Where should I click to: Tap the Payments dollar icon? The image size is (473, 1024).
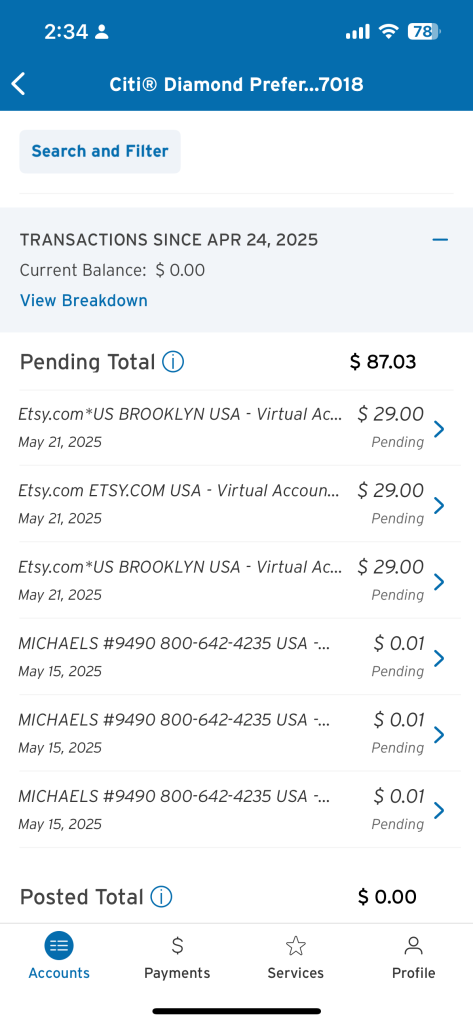(x=177, y=945)
